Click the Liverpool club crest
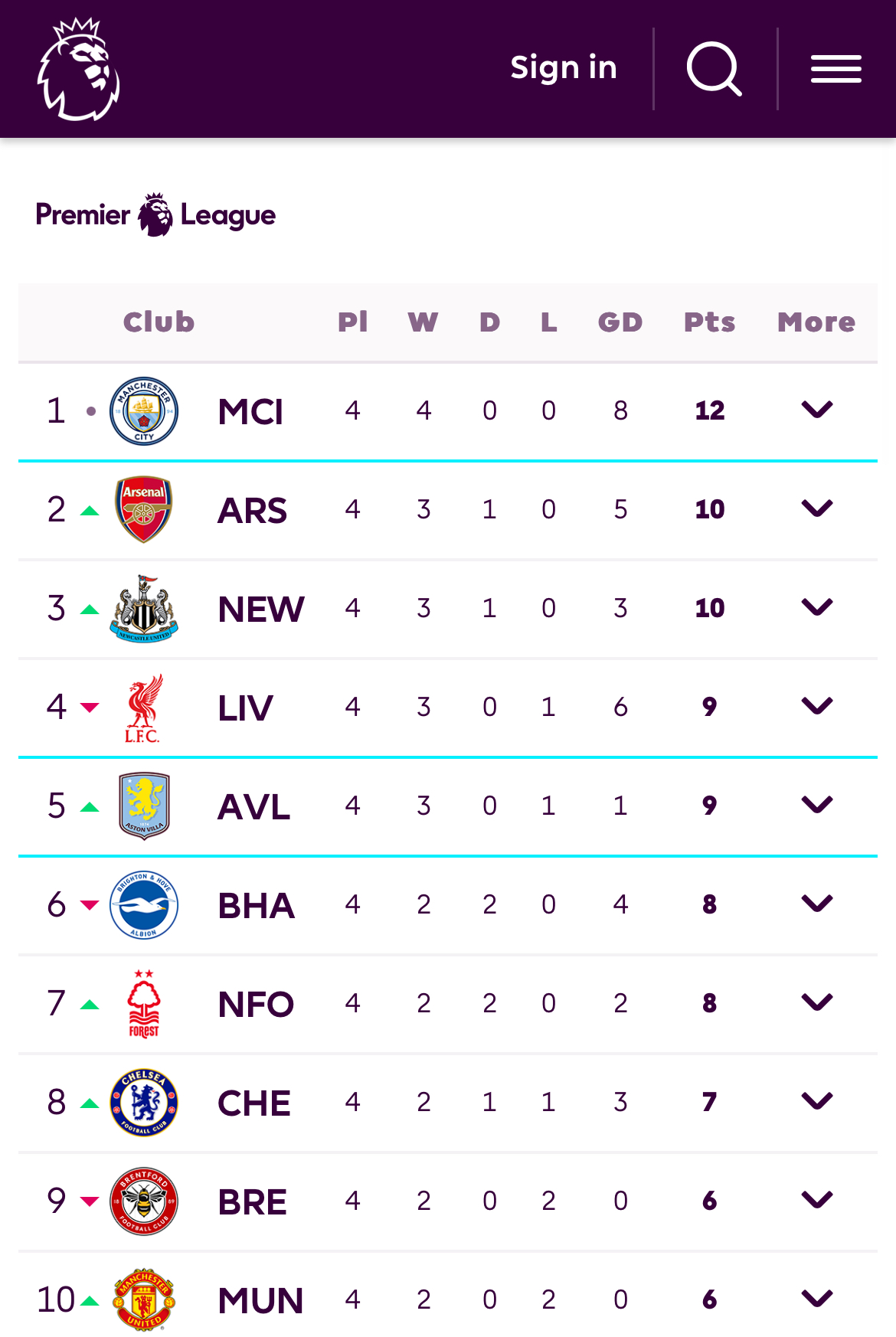This screenshot has height=1337, width=896. tap(144, 708)
